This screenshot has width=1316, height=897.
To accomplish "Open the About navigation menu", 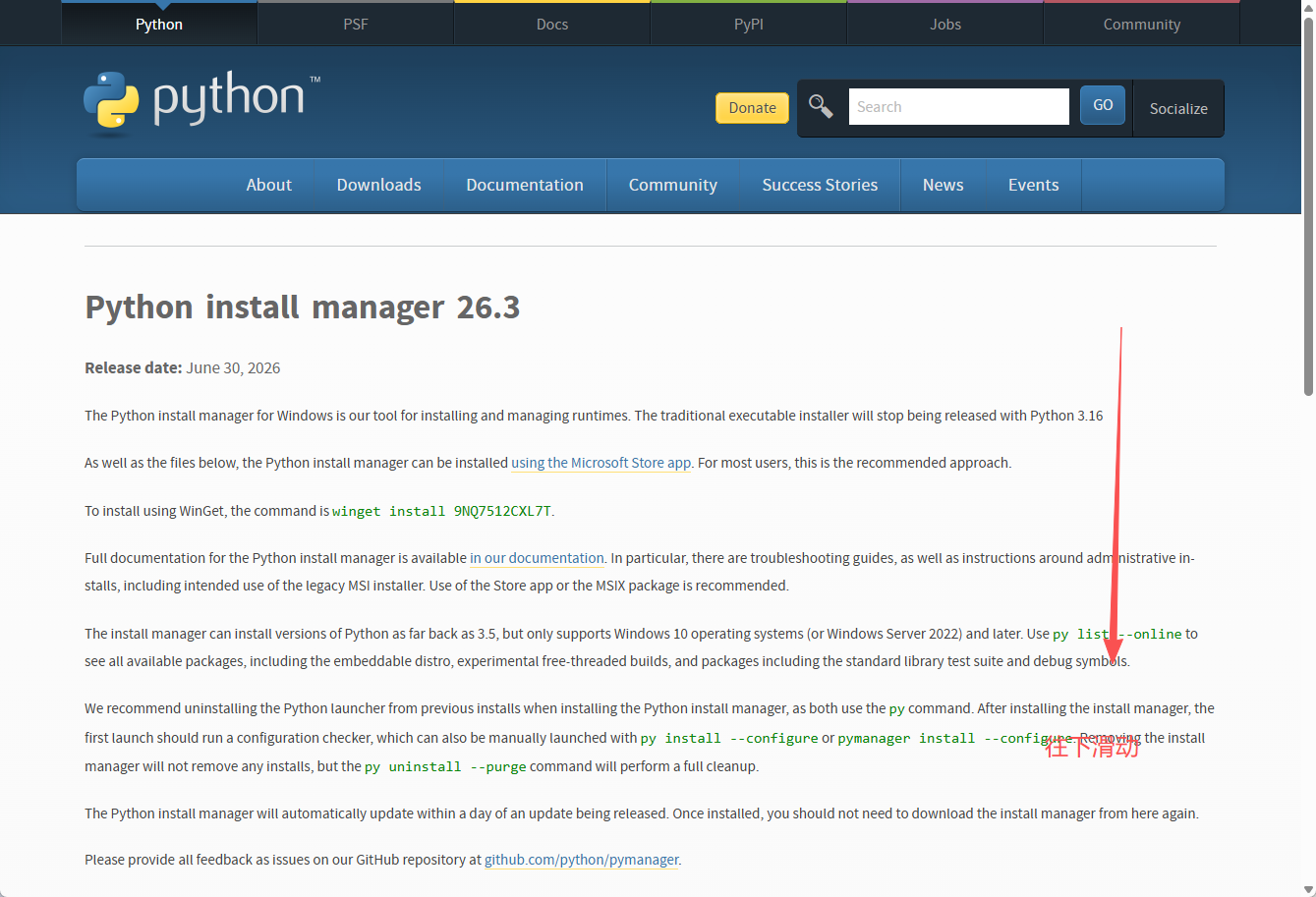I will 269,185.
